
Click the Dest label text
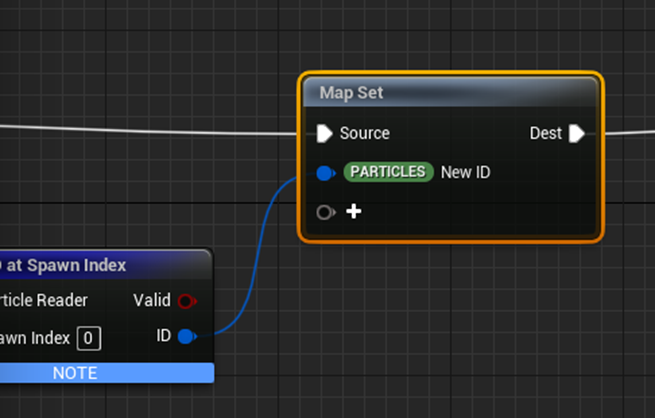coord(546,134)
